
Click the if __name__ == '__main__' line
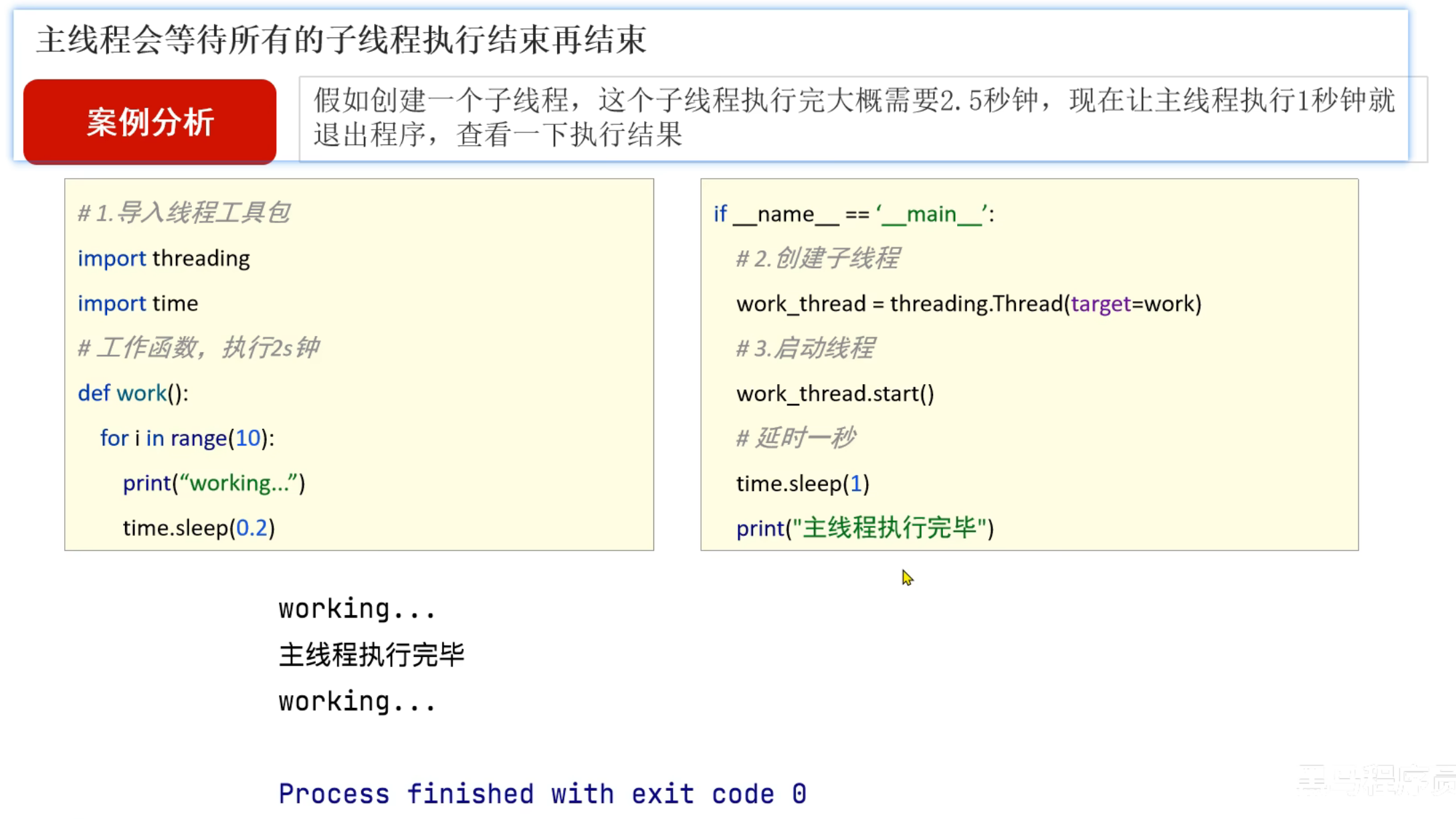[853, 214]
